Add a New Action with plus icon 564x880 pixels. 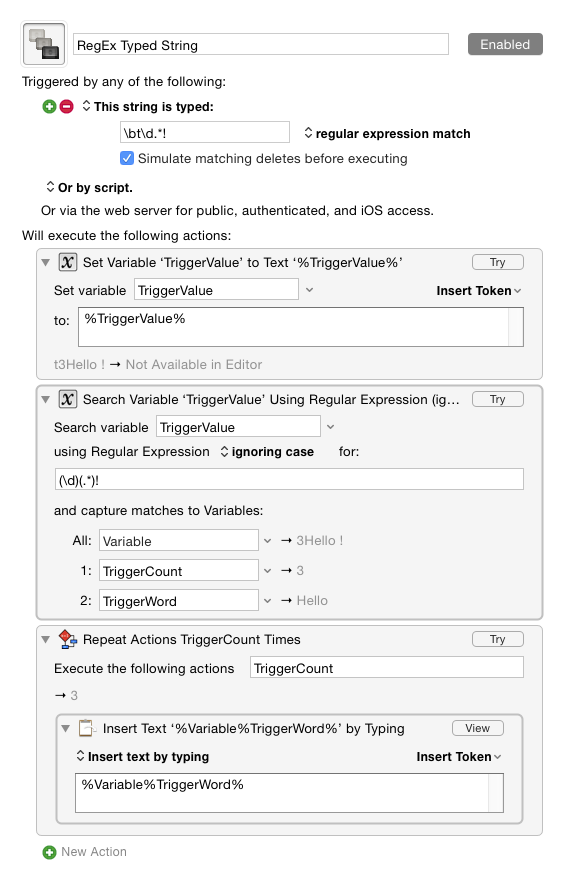[x=49, y=852]
